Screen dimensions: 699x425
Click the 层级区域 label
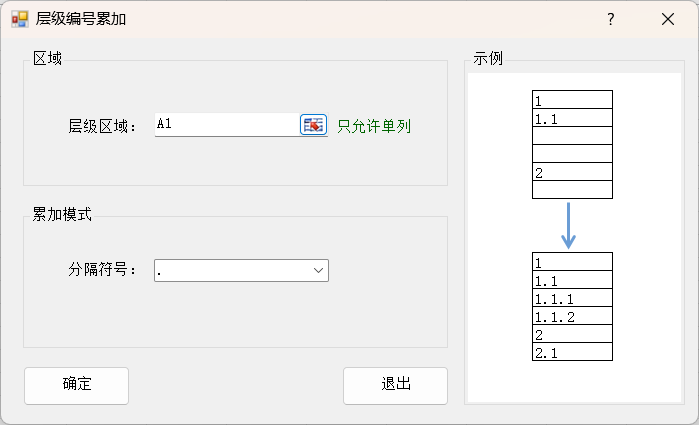click(x=102, y=127)
